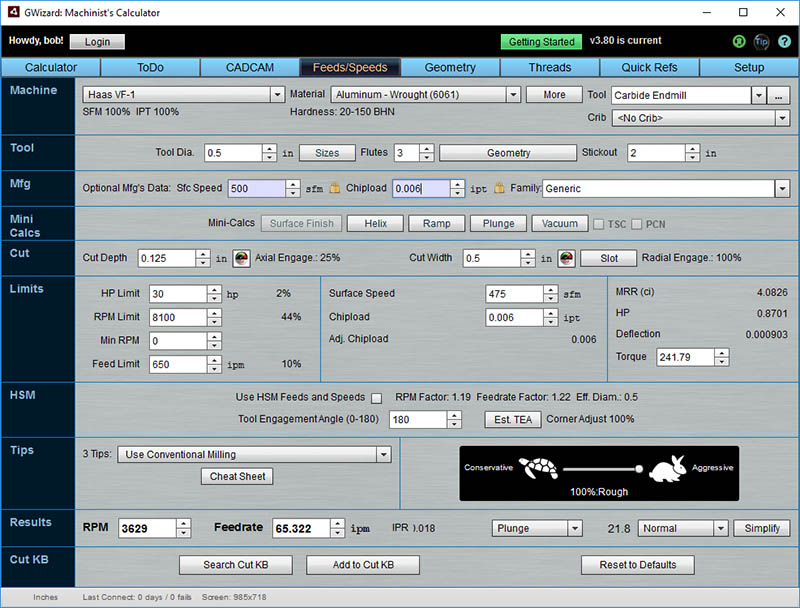Open the Plunge dropdown in Results
800x608 pixels.
[574, 528]
